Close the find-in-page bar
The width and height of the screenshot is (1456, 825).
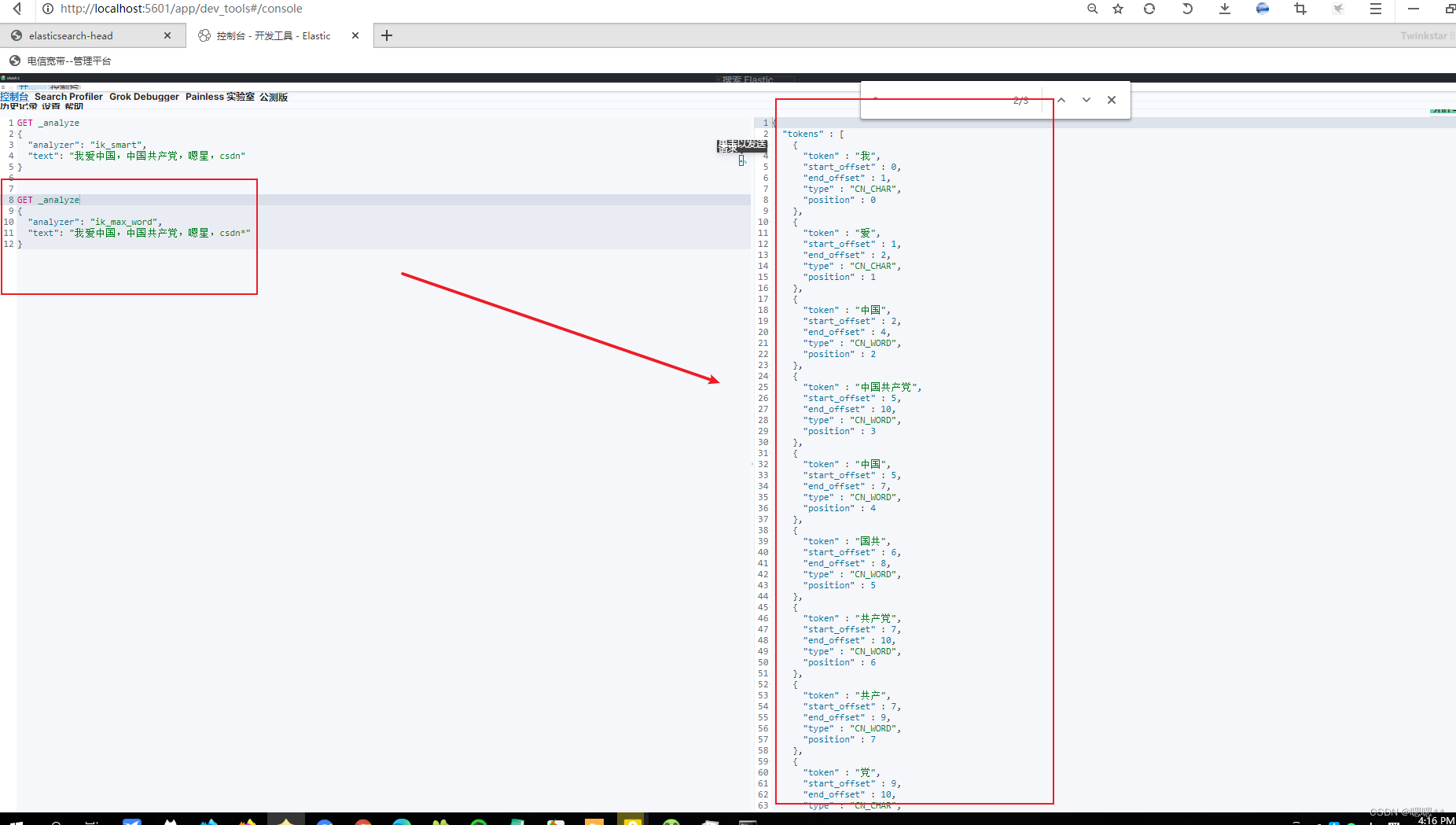pyautogui.click(x=1112, y=100)
